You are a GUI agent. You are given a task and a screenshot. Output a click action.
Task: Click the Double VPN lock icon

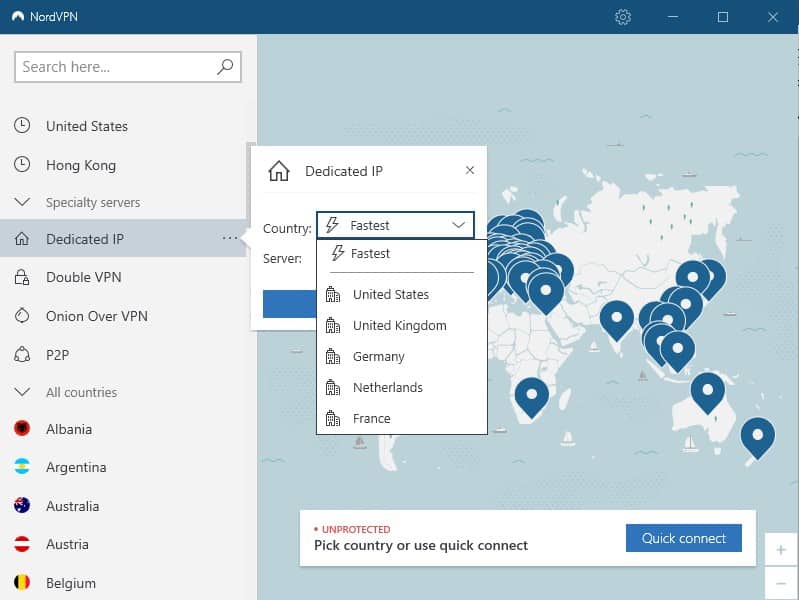(22, 277)
